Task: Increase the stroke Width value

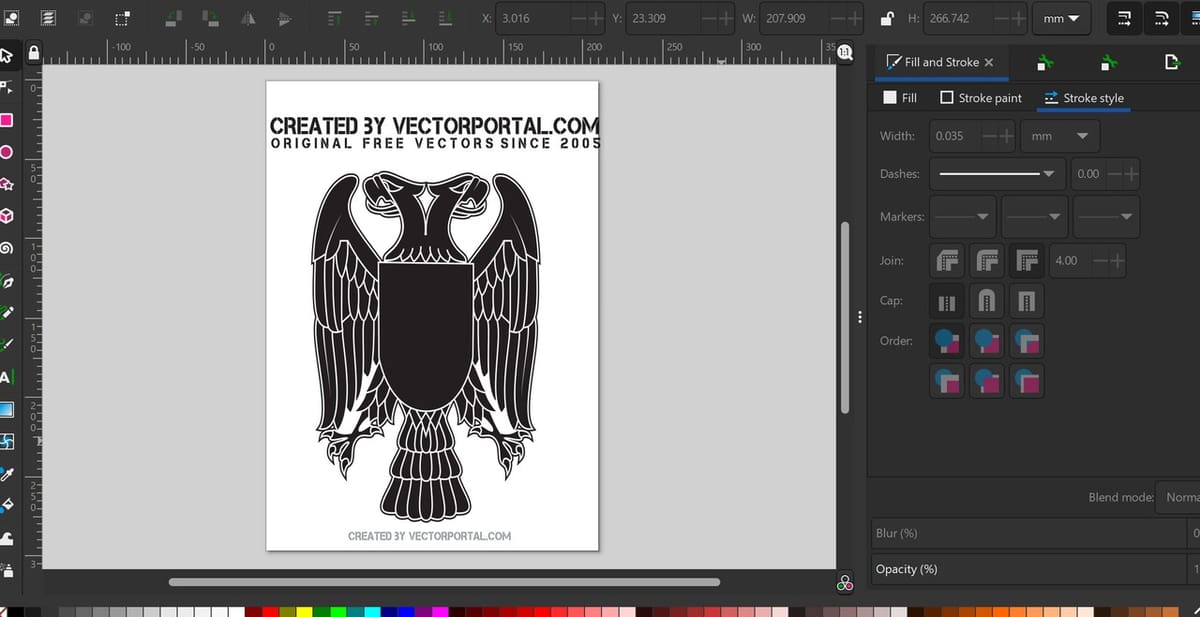Action: point(1006,136)
